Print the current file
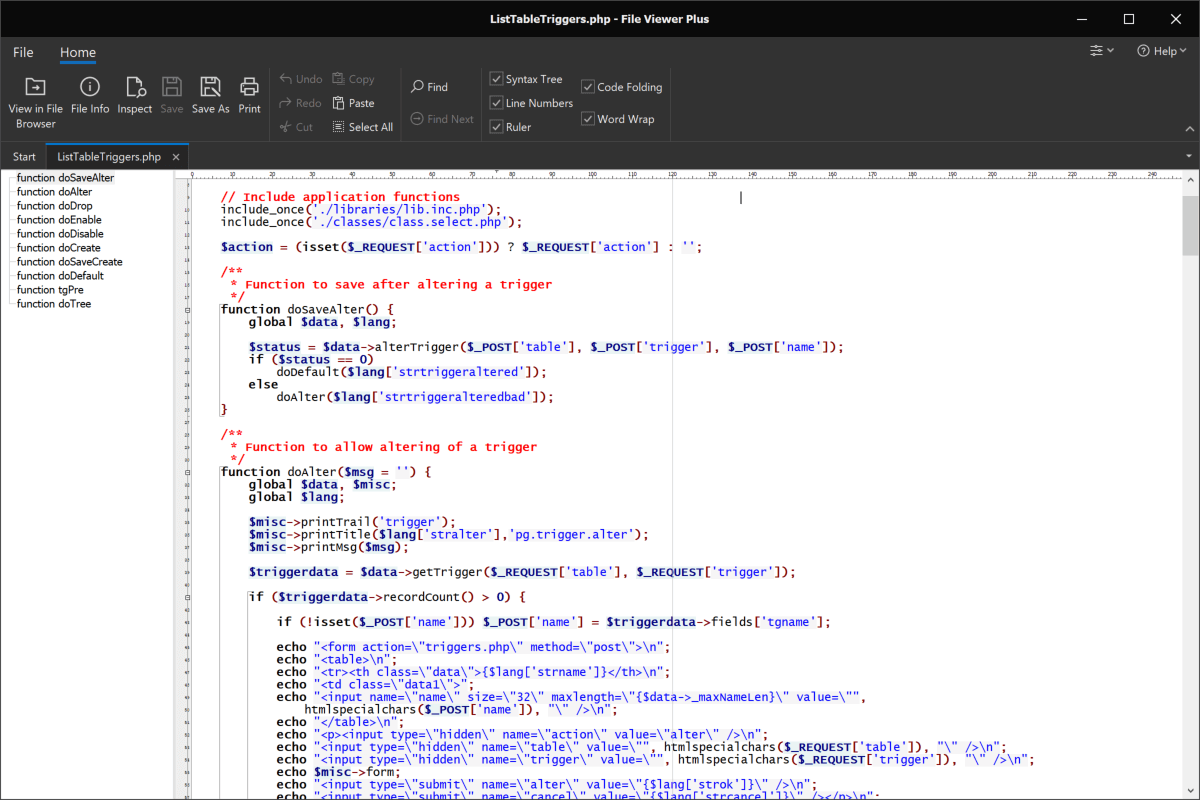The width and height of the screenshot is (1200, 800). coord(249,96)
